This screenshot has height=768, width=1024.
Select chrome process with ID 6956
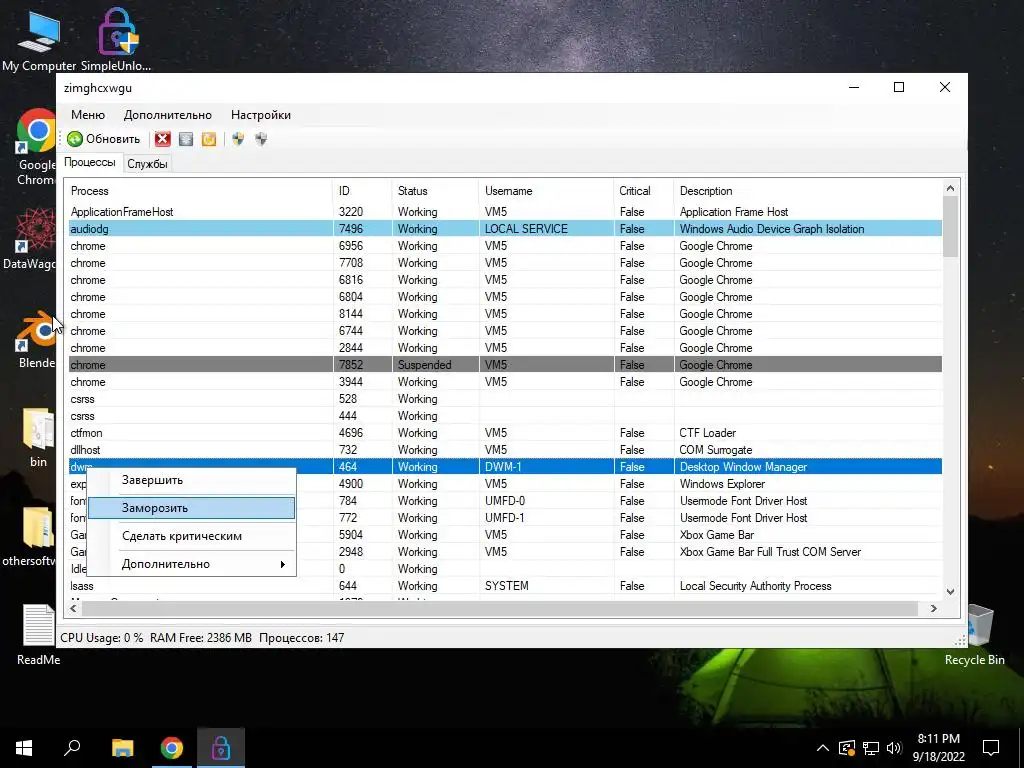click(x=505, y=246)
